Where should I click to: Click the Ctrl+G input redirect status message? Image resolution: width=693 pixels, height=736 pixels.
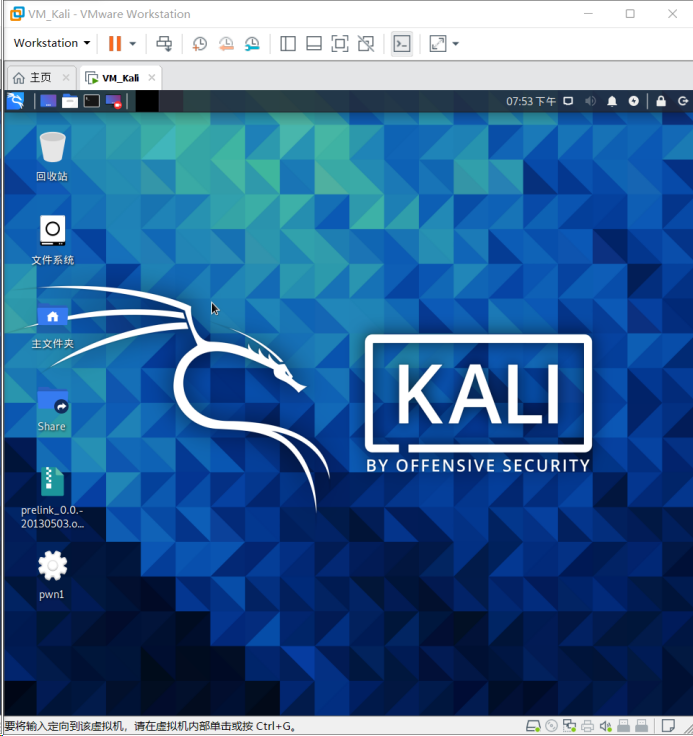[150, 726]
